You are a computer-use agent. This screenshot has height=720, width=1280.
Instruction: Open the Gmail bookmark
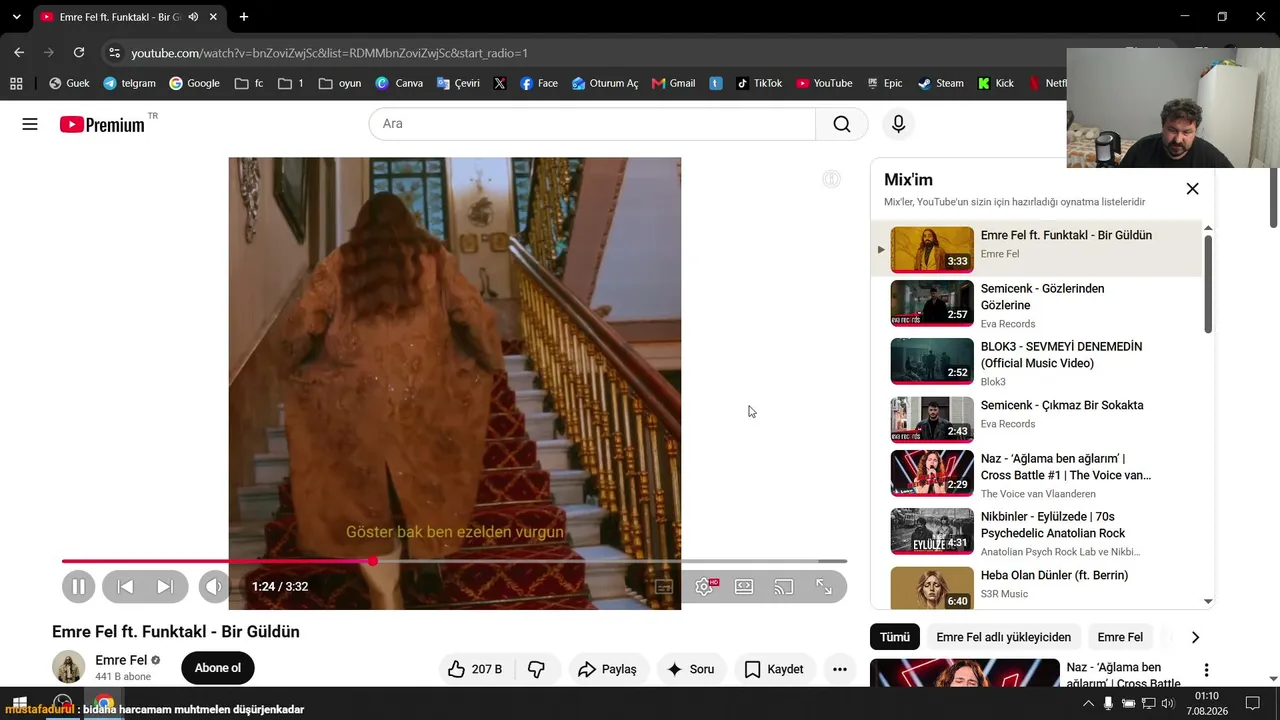pos(673,83)
